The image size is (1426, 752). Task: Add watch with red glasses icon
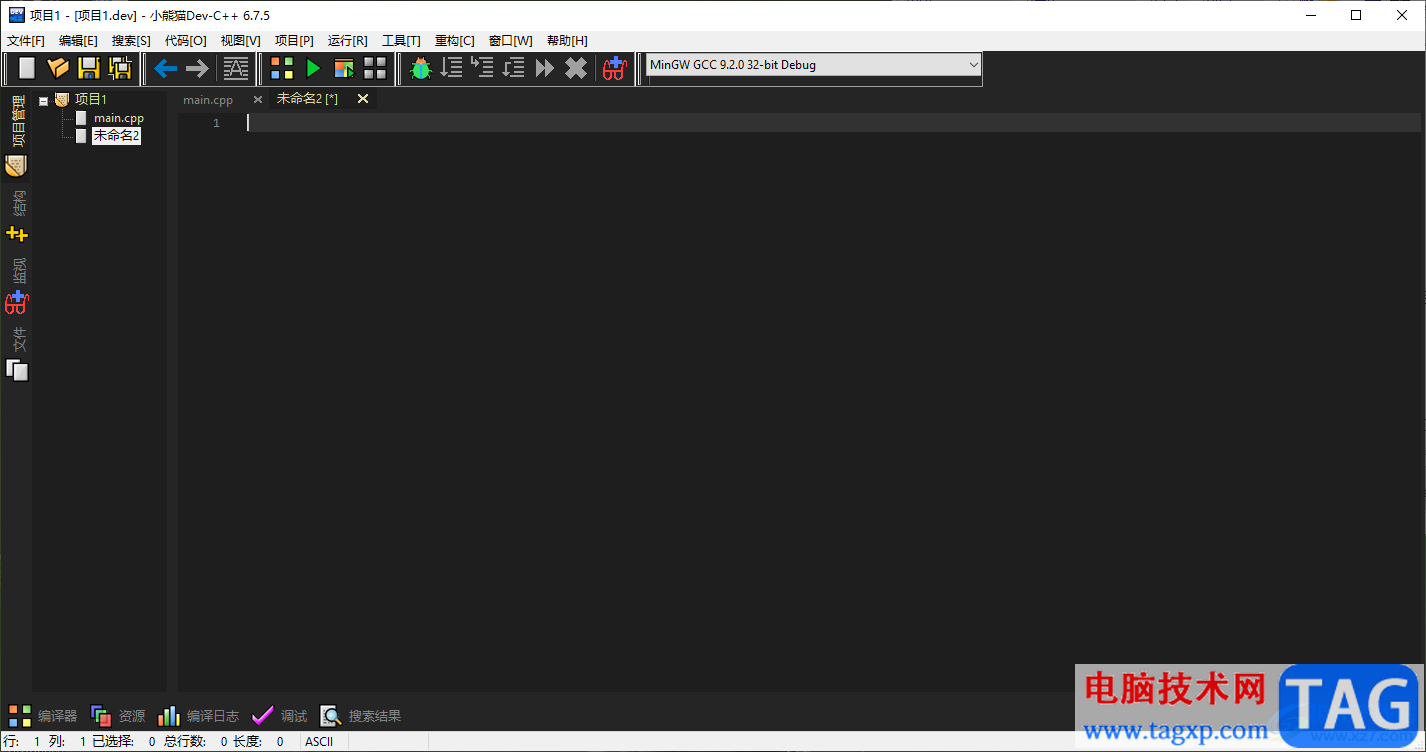coord(613,68)
